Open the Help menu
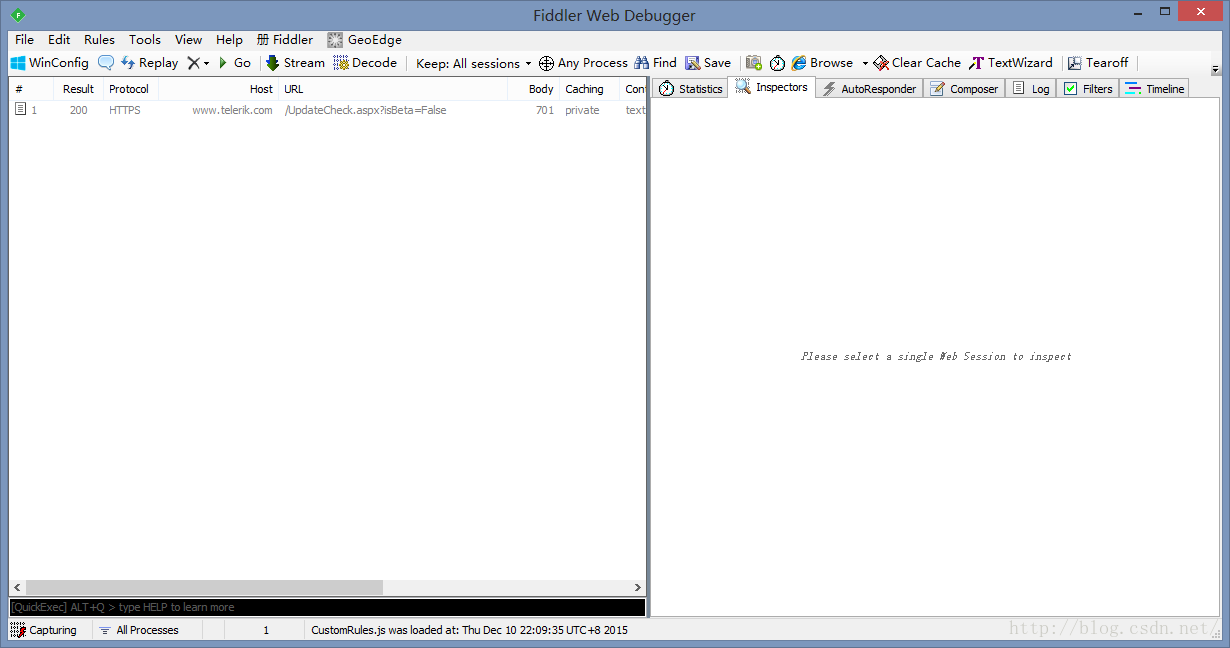Viewport: 1230px width, 648px height. 229,40
